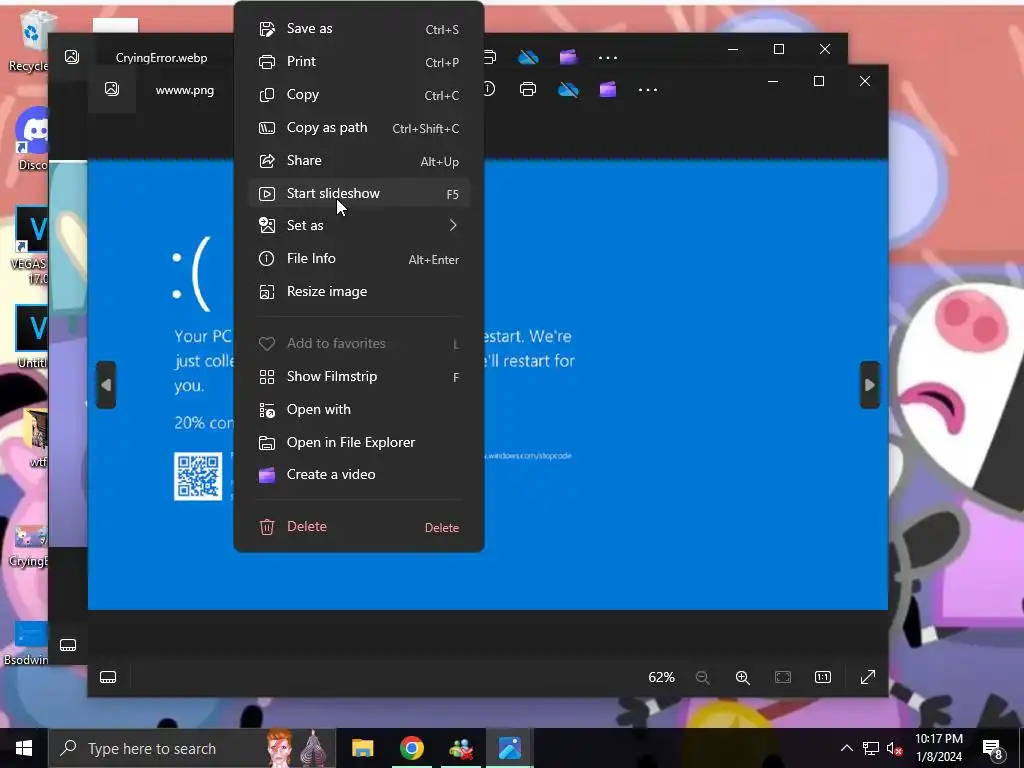The height and width of the screenshot is (768, 1024).
Task: Go to next image with right arrow
Action: [x=869, y=385]
